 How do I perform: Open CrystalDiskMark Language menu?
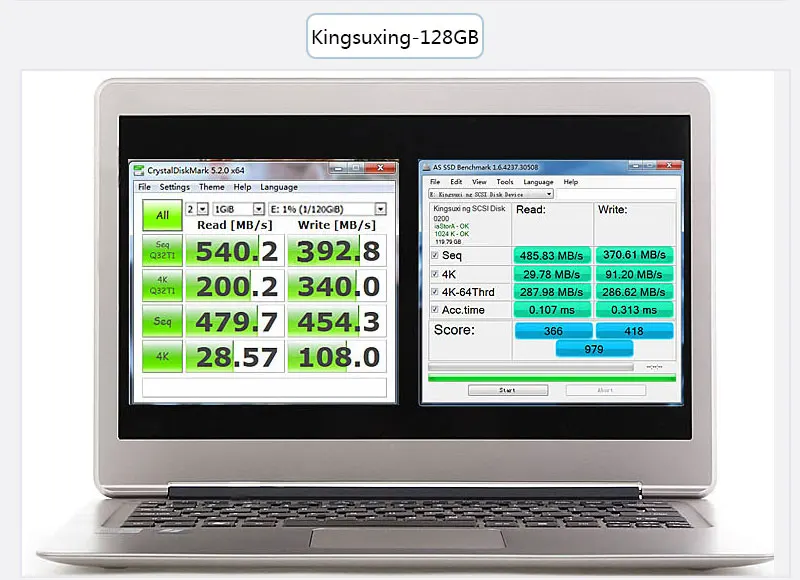click(x=279, y=187)
